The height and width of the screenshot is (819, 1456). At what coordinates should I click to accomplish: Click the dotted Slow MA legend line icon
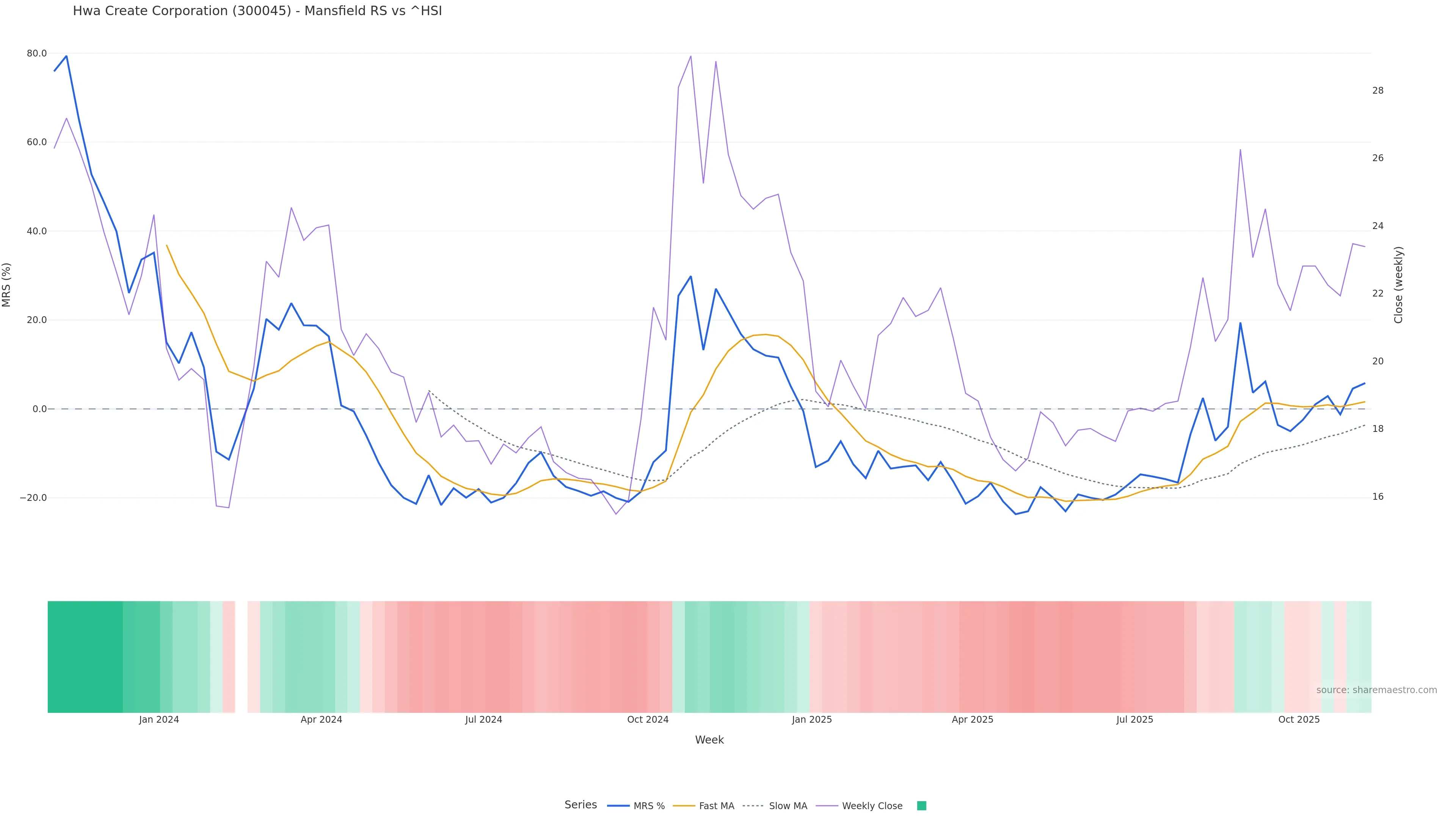coord(753,806)
